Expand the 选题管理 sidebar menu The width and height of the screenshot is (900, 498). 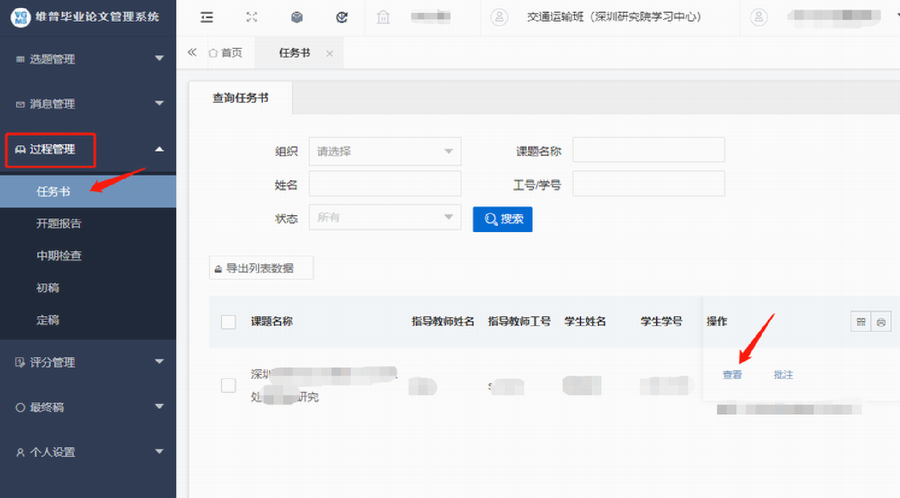coord(88,59)
